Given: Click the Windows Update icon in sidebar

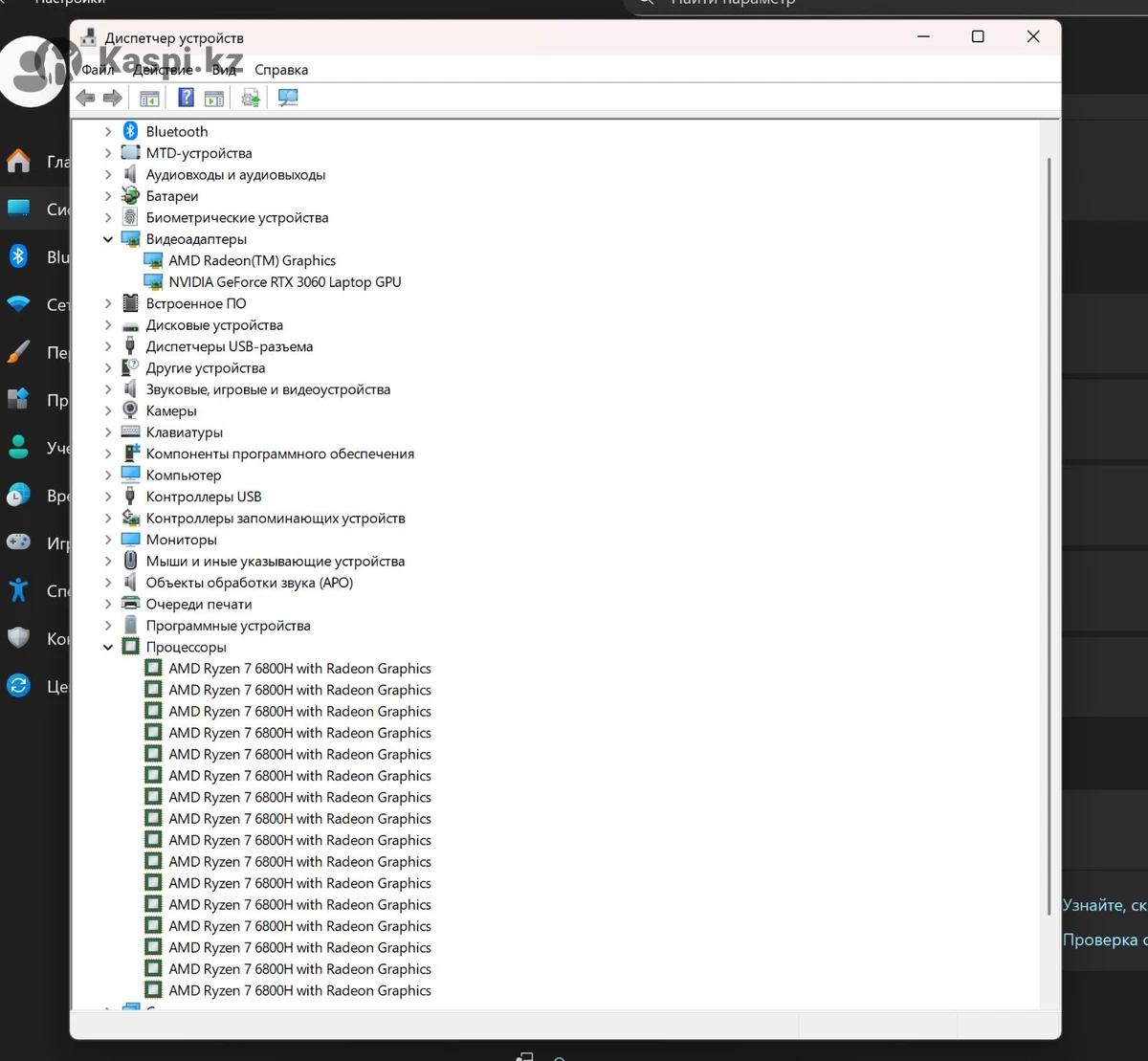Looking at the screenshot, I should (x=18, y=685).
